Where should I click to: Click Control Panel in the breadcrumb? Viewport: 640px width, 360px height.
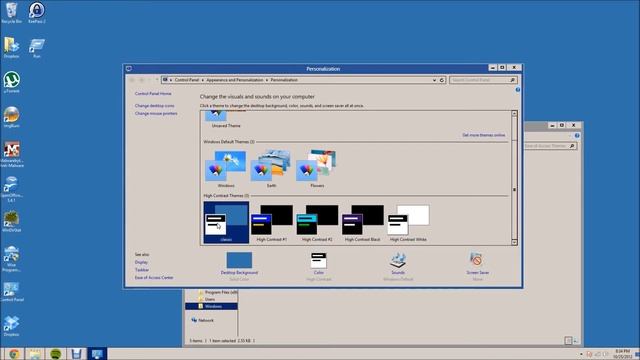[187, 80]
